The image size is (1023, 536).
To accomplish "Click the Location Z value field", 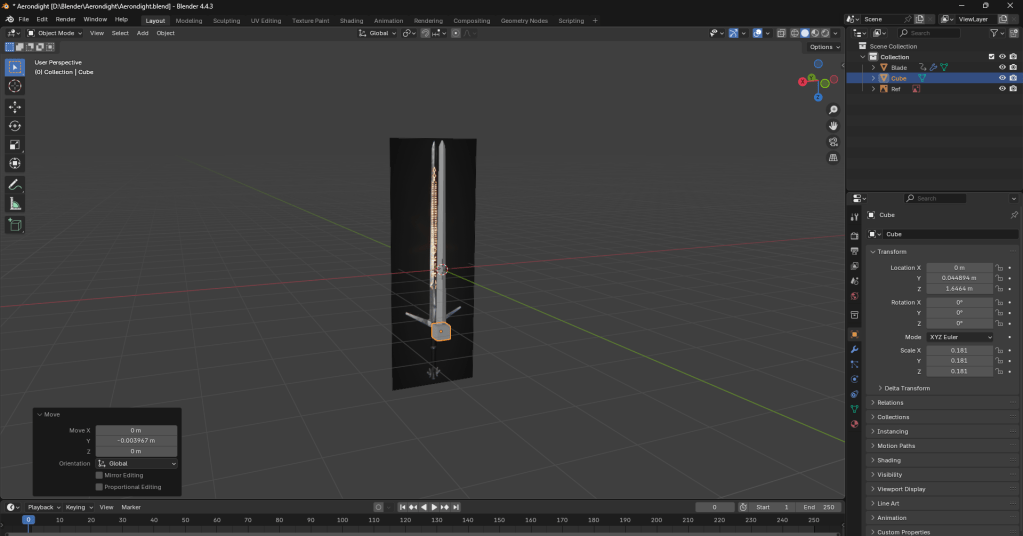I will (x=959, y=289).
